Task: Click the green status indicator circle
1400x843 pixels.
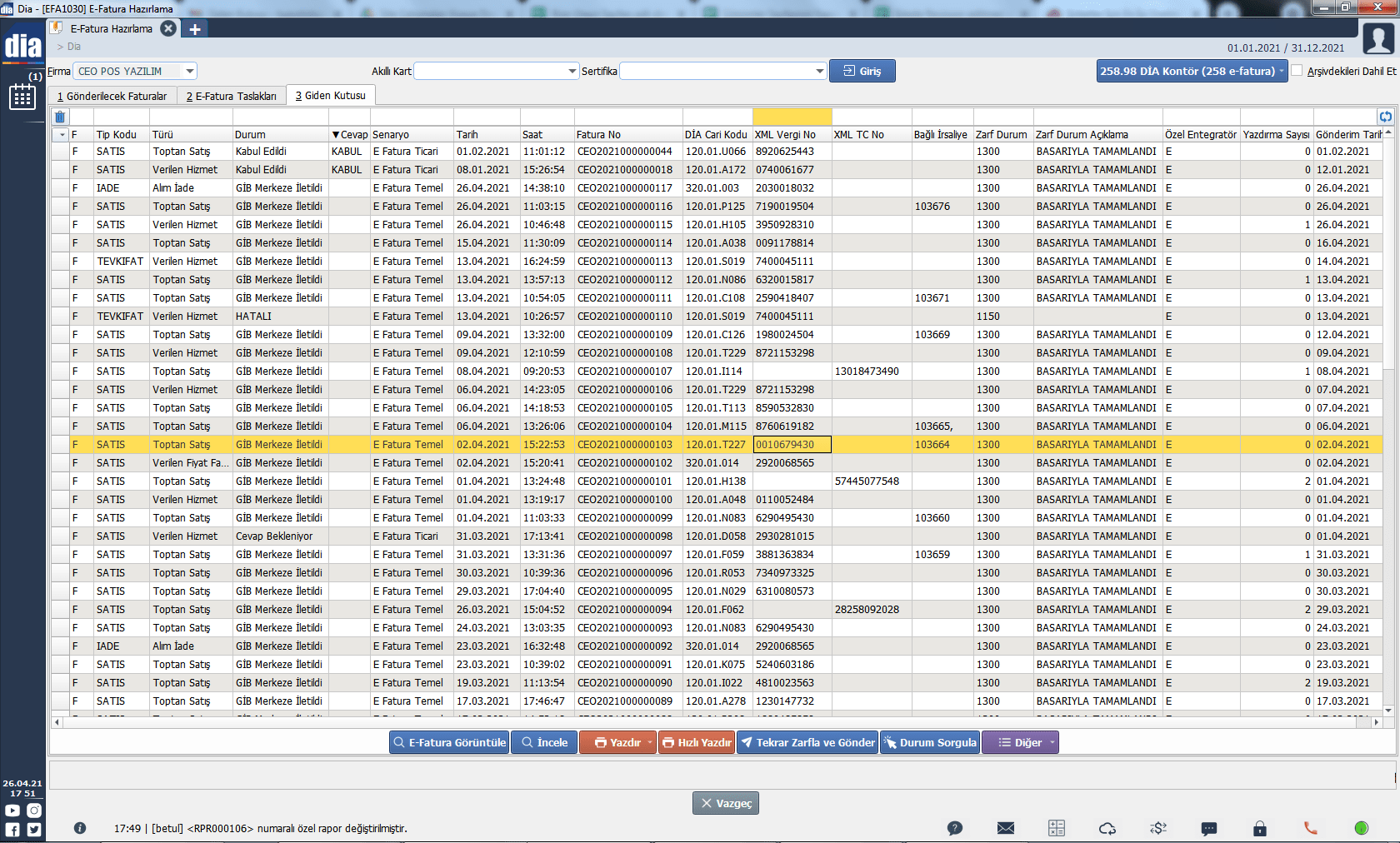Action: pos(1362,828)
